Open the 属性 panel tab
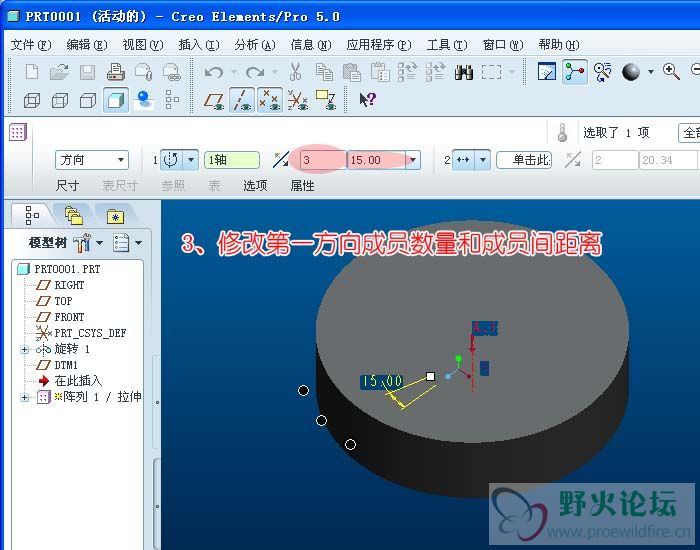 pyautogui.click(x=302, y=185)
